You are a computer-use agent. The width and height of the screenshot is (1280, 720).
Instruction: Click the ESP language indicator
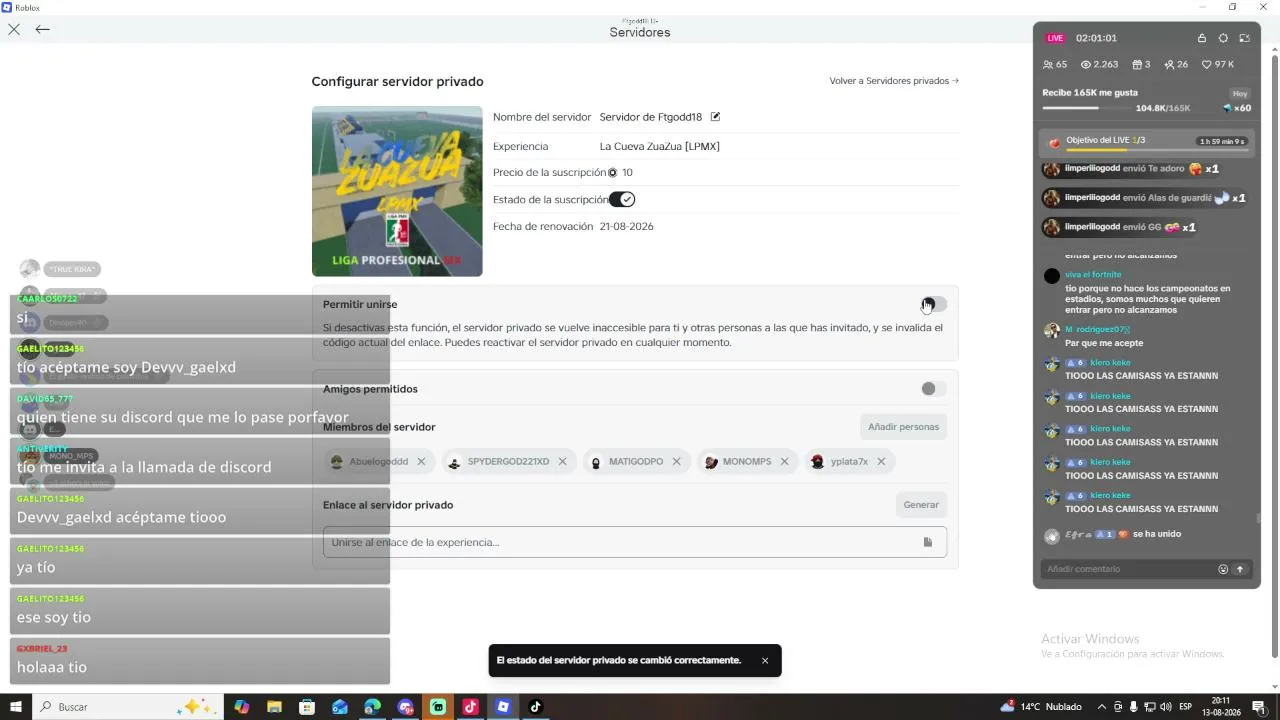(x=1186, y=707)
